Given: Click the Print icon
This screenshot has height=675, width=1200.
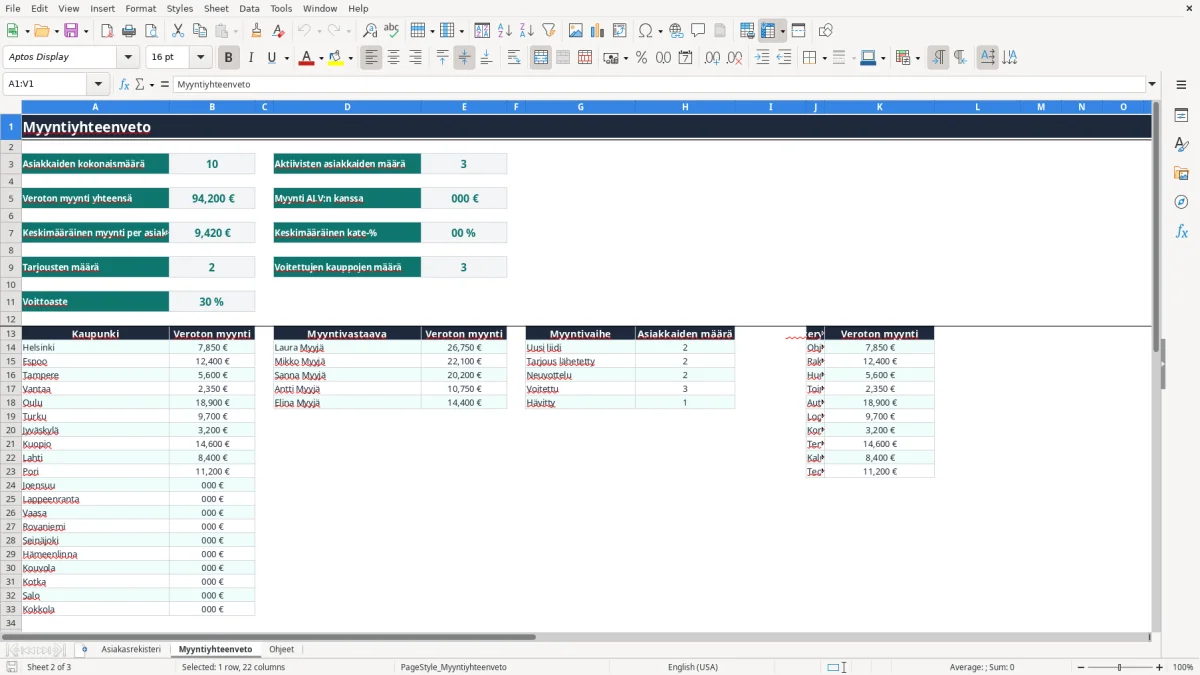Looking at the screenshot, I should pos(128,31).
